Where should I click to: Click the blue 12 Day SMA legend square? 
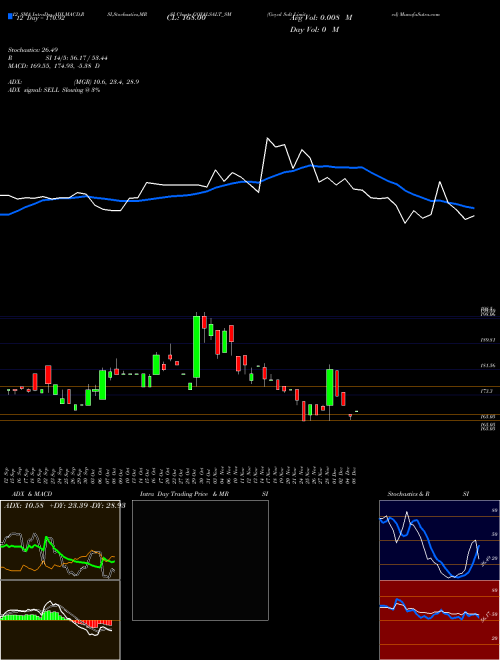(x=10, y=17)
